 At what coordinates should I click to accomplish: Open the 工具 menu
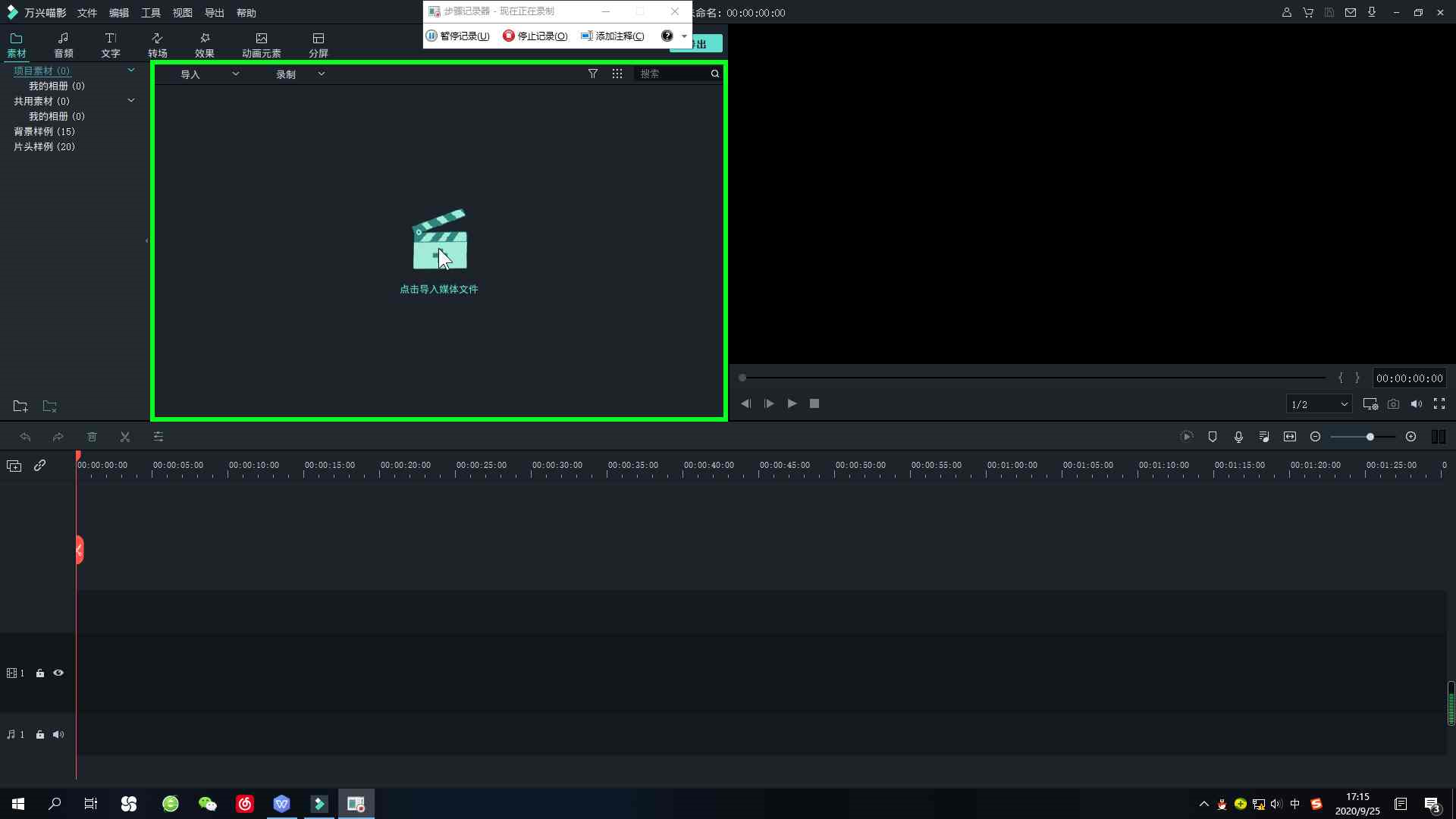click(x=150, y=13)
